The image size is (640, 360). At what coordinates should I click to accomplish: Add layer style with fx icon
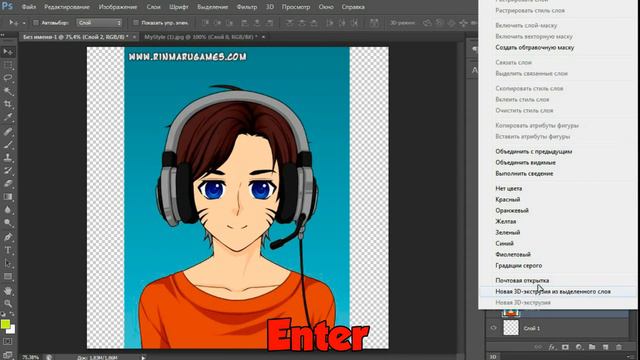552,347
